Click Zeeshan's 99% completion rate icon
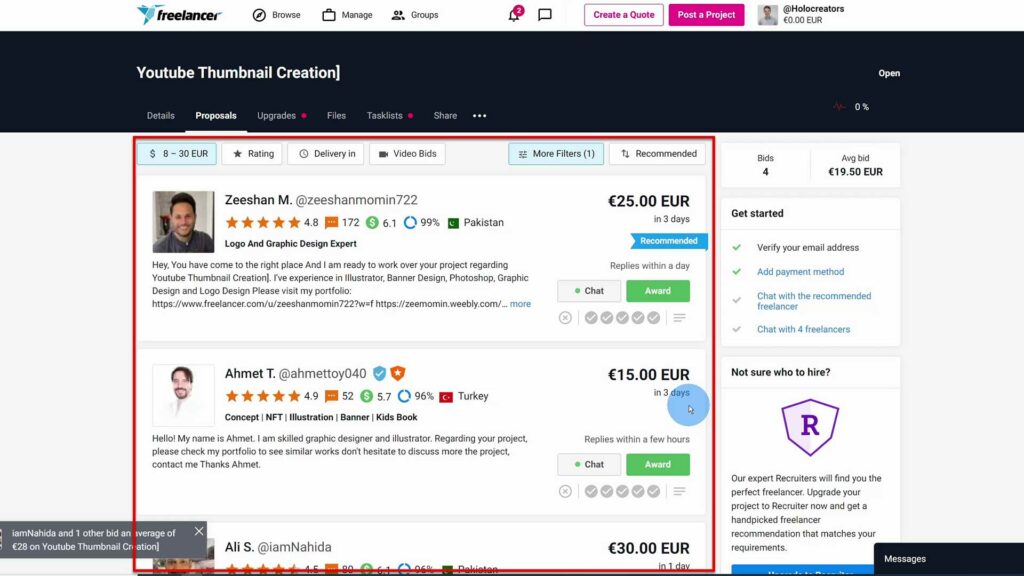The width and height of the screenshot is (1024, 576). [410, 223]
